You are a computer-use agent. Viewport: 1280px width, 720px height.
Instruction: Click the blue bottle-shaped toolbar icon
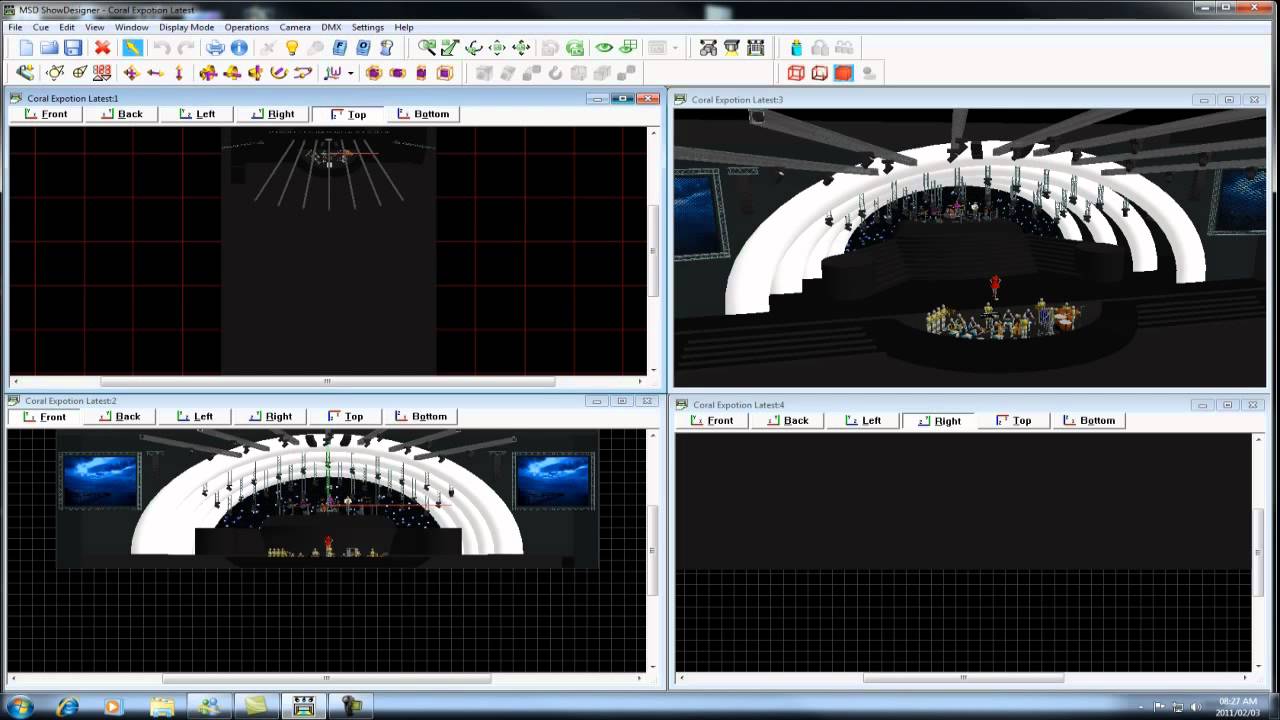(x=796, y=48)
